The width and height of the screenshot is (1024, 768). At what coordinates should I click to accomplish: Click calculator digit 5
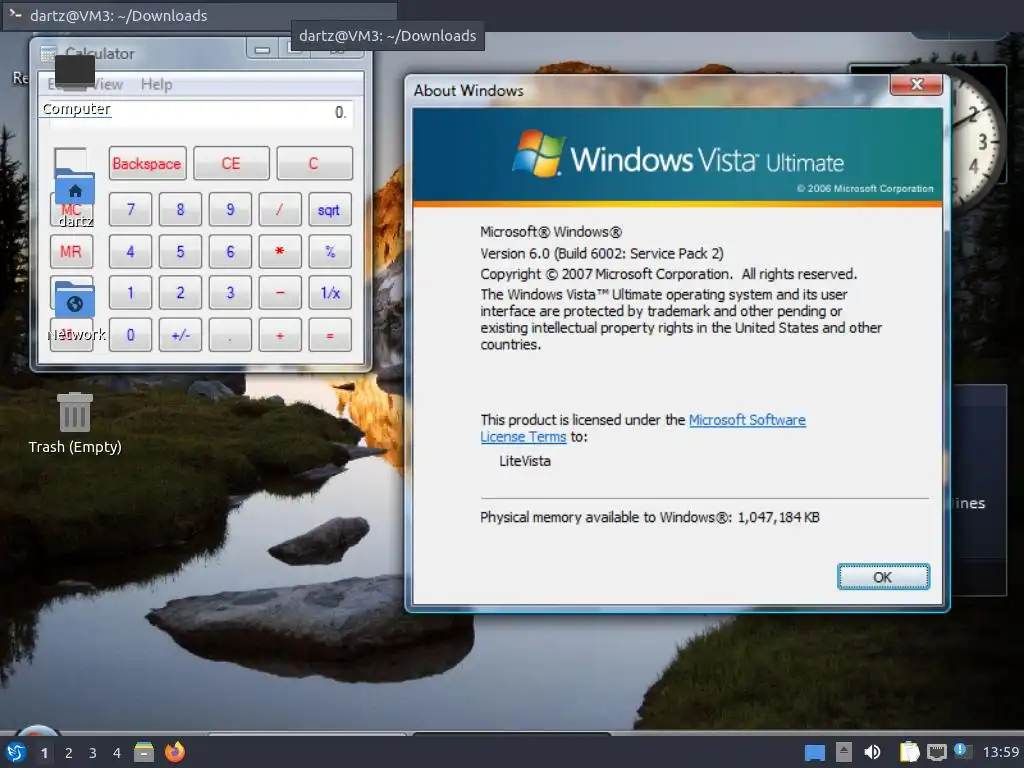click(180, 251)
